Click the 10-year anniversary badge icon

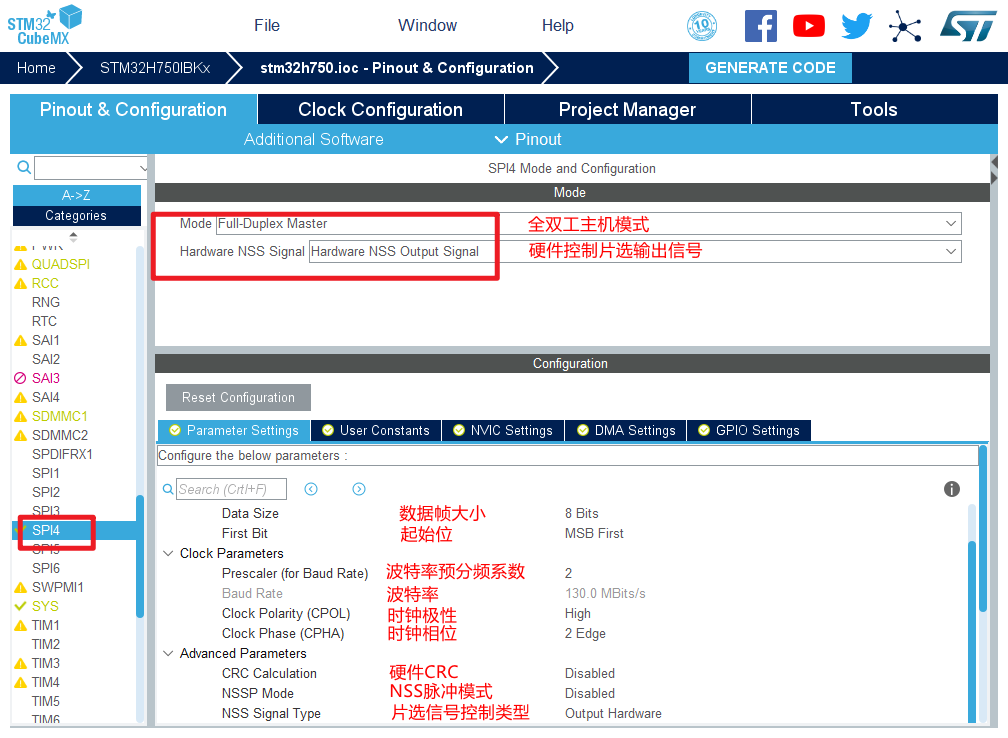click(702, 26)
